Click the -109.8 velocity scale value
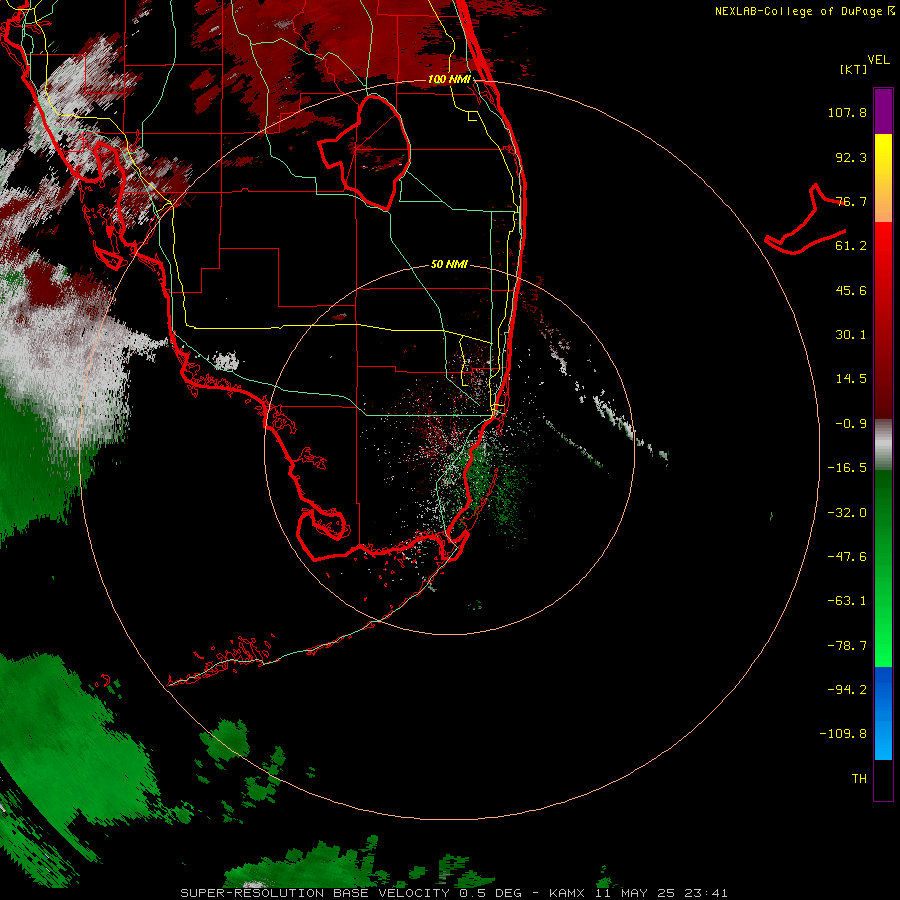The image size is (900, 900). click(844, 734)
